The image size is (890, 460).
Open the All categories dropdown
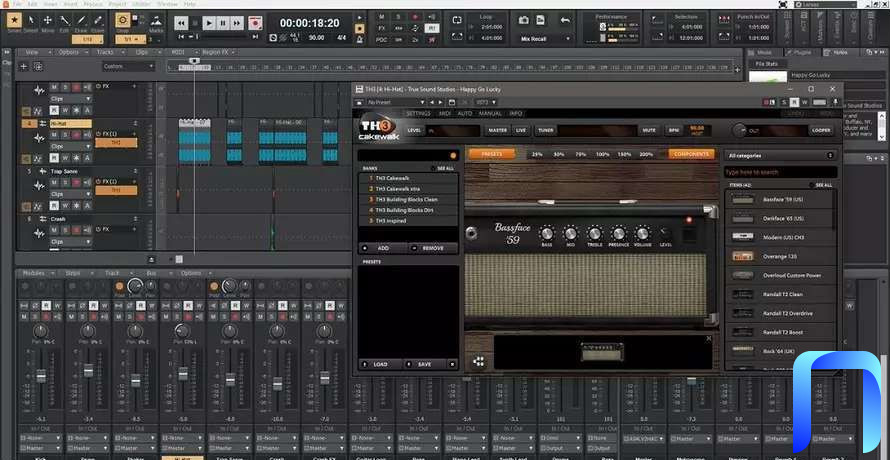[781, 155]
